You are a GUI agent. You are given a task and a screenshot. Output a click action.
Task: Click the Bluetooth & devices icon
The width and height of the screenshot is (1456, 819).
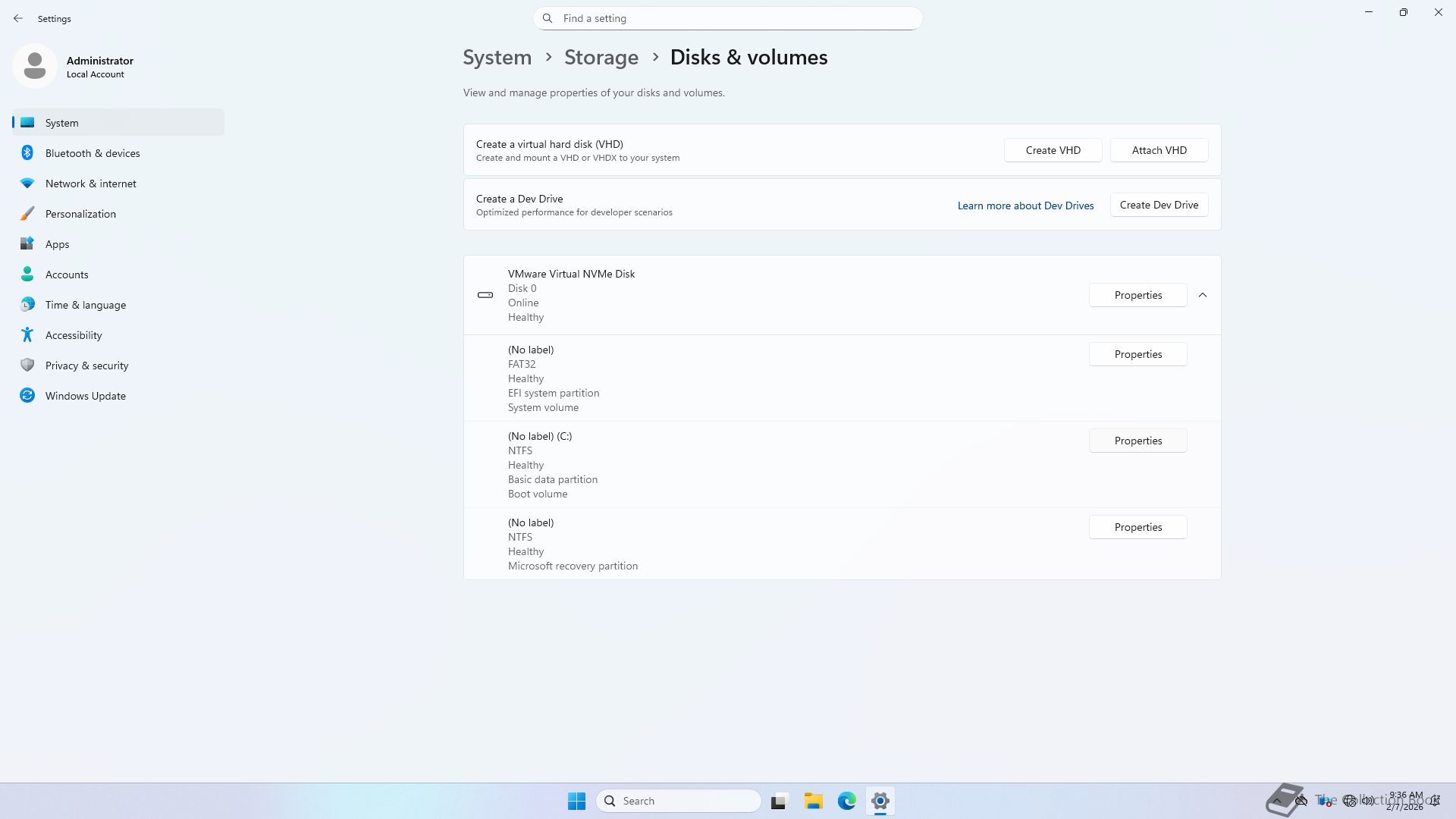coord(27,153)
